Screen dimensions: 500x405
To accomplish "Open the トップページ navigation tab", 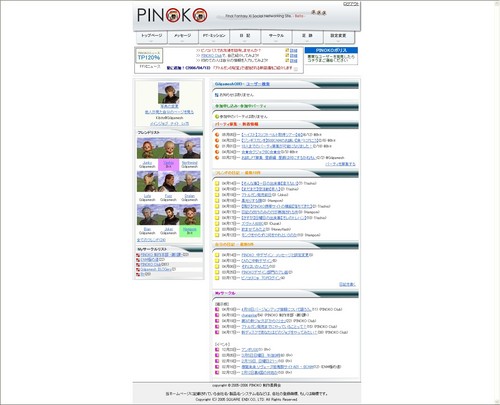I will pyautogui.click(x=151, y=37).
